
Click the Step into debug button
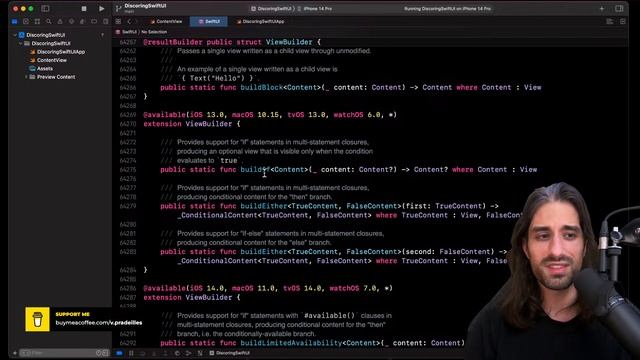(x=154, y=353)
